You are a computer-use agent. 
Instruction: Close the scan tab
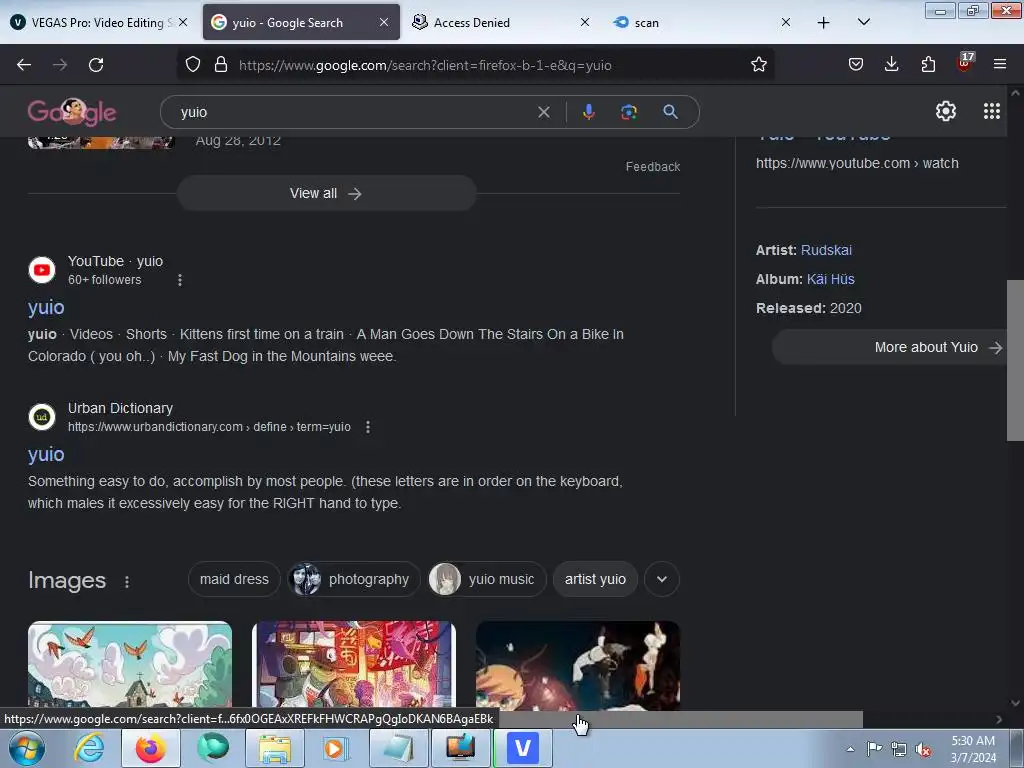coord(786,23)
